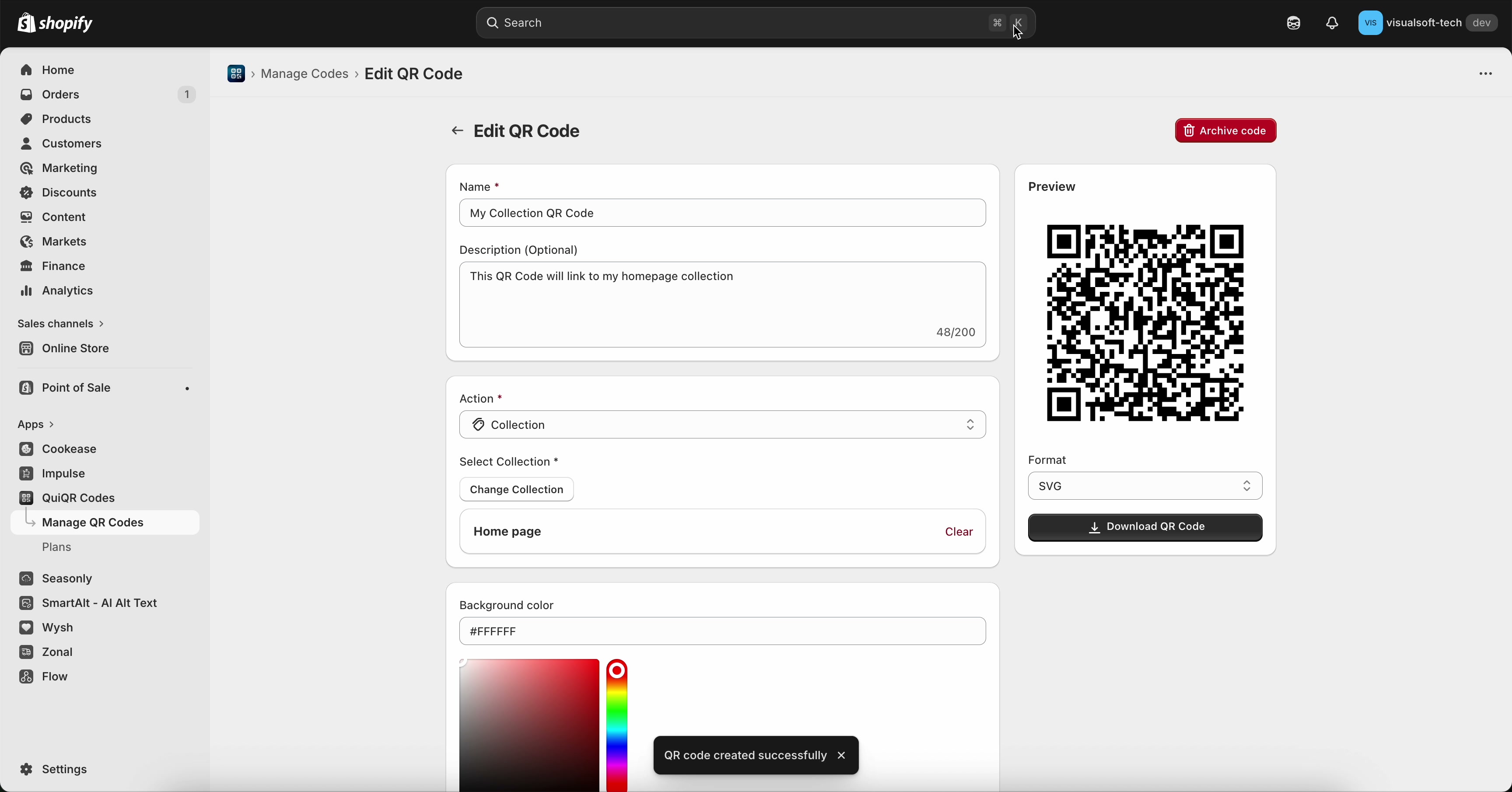The height and width of the screenshot is (792, 1512).
Task: Open the Action dropdown showing Collection
Action: (x=721, y=424)
